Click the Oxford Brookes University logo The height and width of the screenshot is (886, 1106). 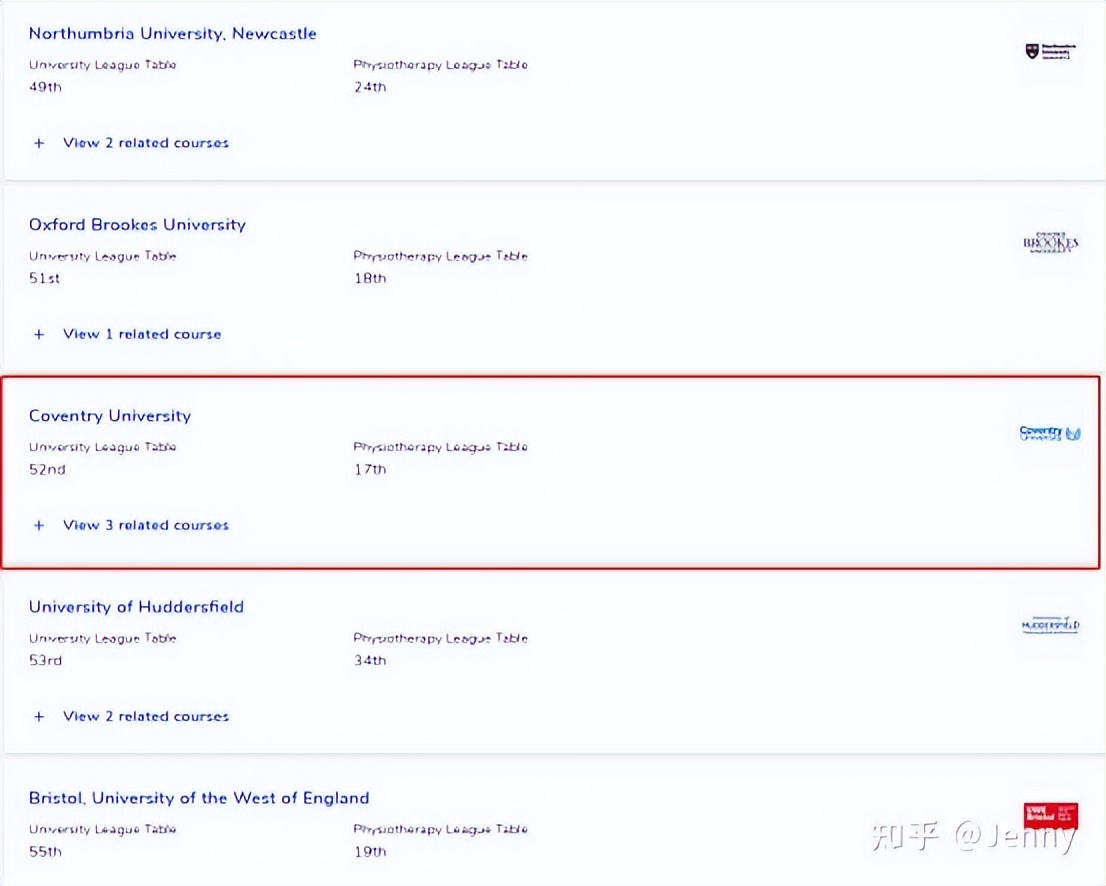click(x=1050, y=243)
